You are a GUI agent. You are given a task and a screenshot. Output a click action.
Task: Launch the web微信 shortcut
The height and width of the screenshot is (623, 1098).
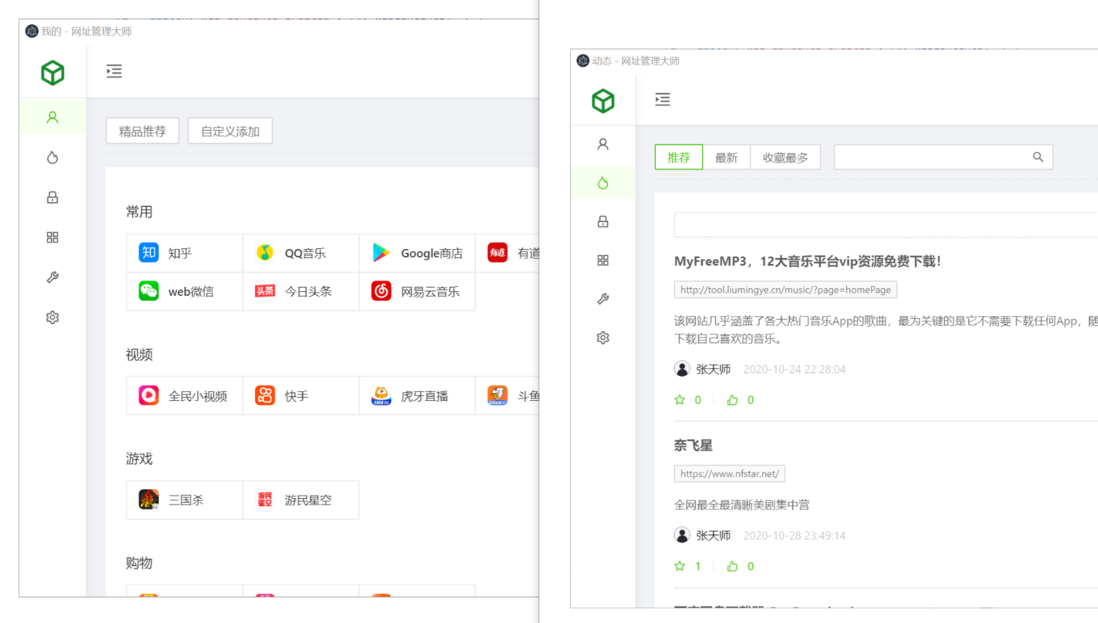[184, 291]
